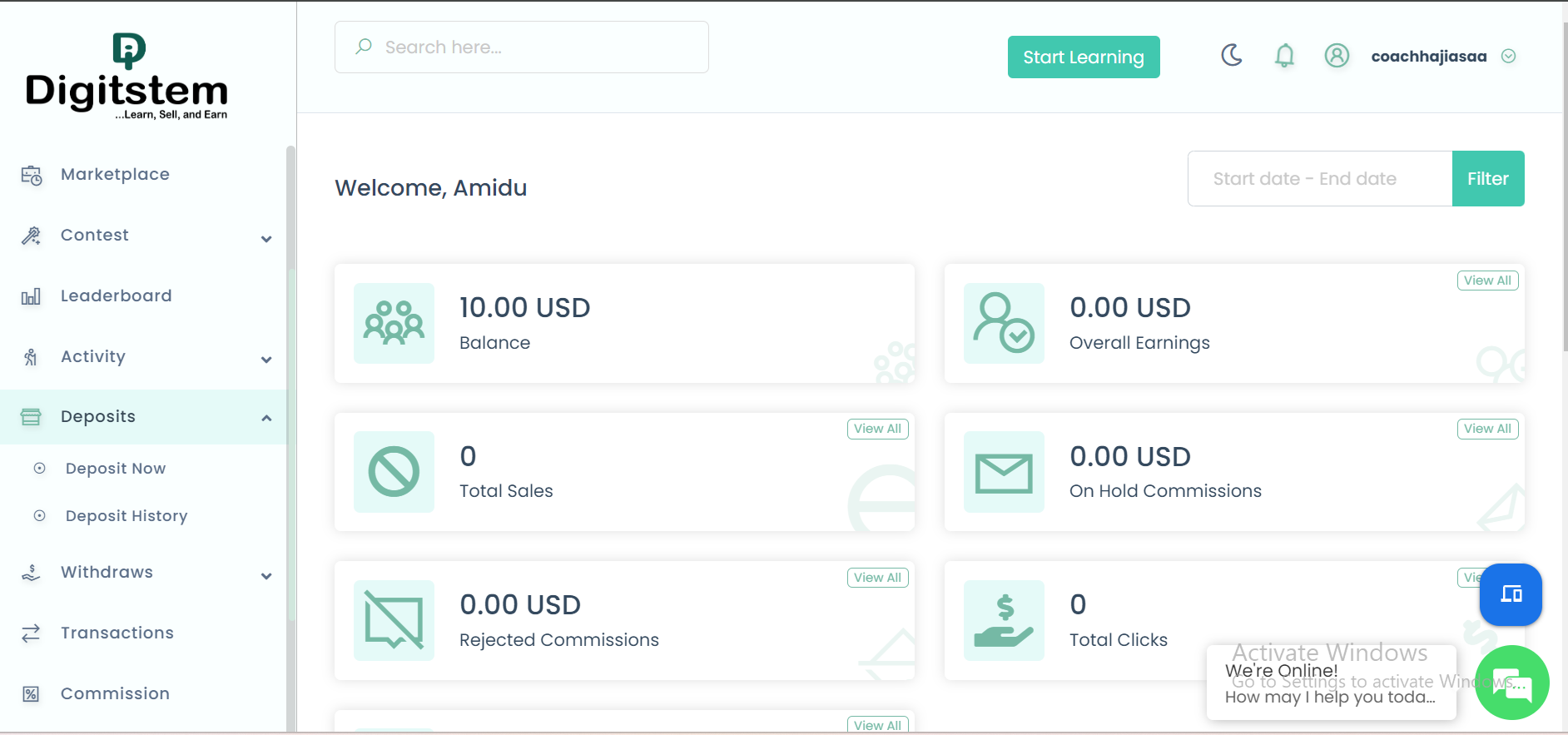Image resolution: width=1568 pixels, height=735 pixels.
Task: Click the Overall Earnings label
Action: point(1139,343)
